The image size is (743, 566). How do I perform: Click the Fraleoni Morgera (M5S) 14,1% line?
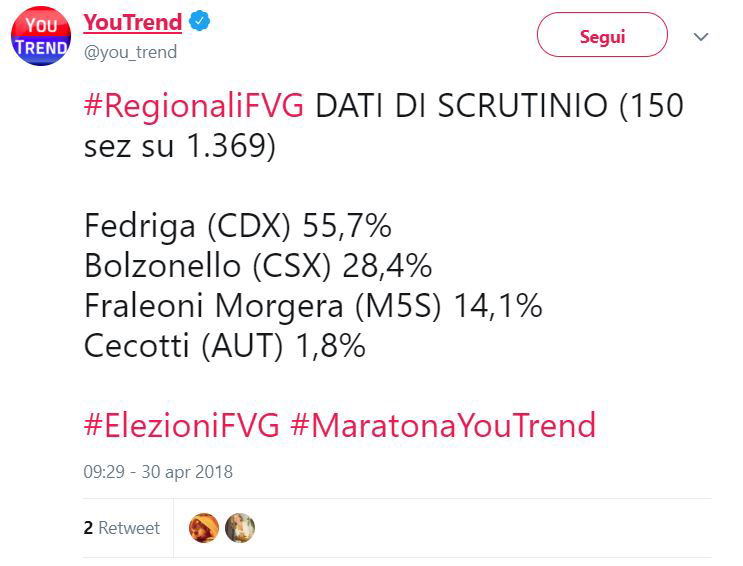313,305
